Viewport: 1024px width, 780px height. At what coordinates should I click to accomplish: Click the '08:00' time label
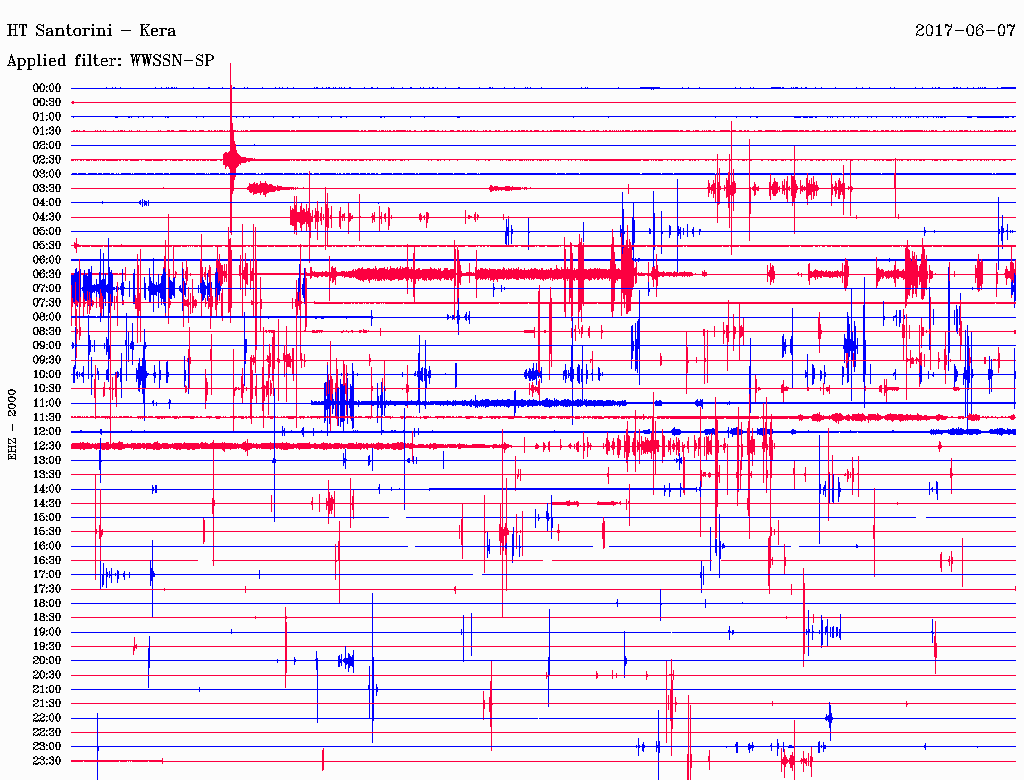click(x=47, y=317)
